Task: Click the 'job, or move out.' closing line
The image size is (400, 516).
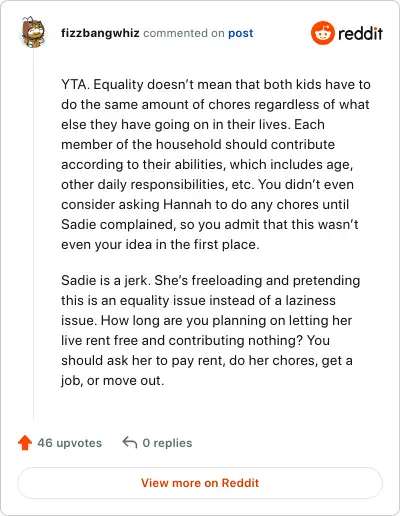Action: coord(113,380)
